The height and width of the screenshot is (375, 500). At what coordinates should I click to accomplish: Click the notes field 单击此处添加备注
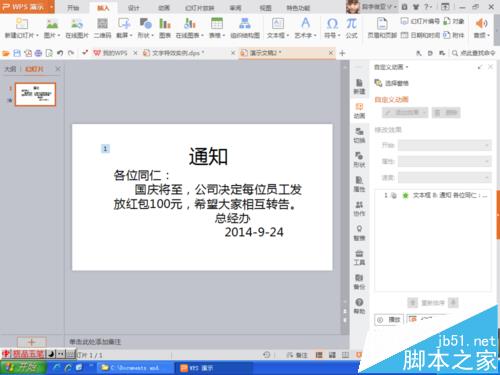pos(95,341)
